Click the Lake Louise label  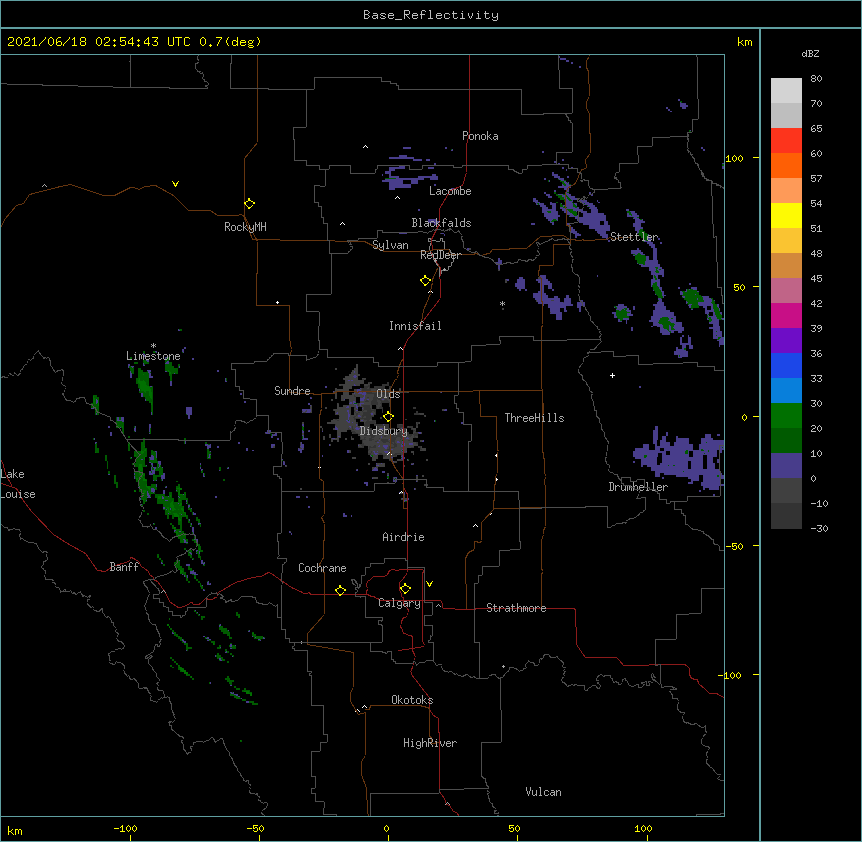click(x=18, y=484)
